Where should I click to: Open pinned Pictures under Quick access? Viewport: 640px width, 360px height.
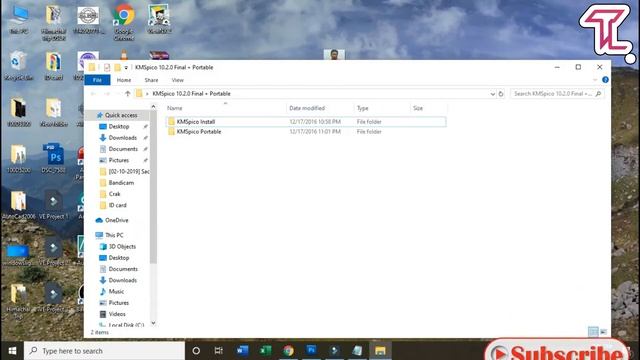(x=119, y=160)
